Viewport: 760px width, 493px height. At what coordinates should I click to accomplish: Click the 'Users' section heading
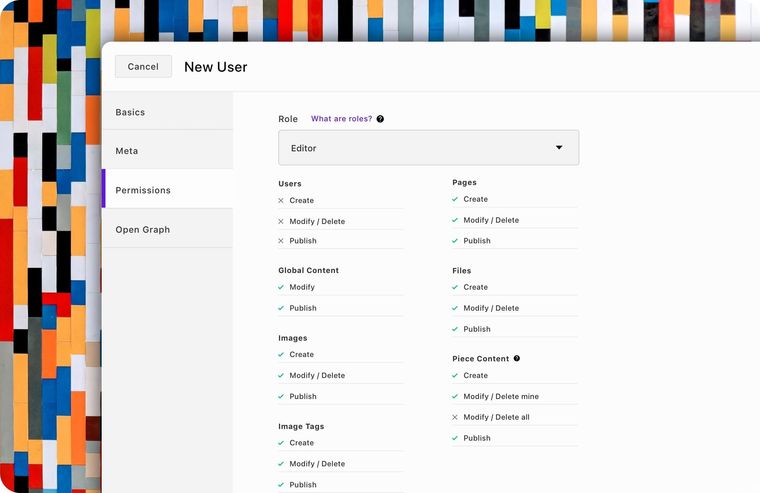(290, 183)
